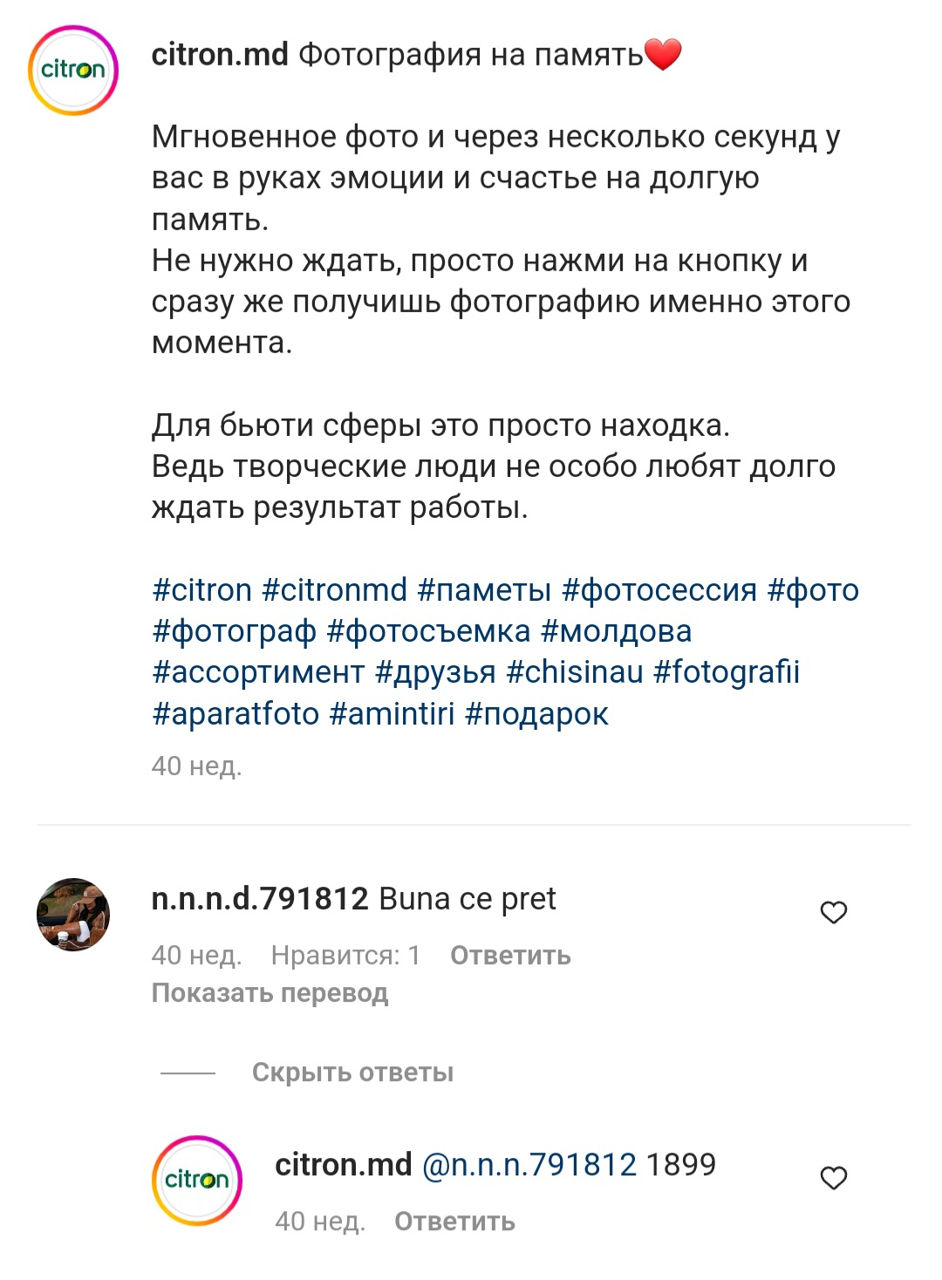Viewport: 942px width, 1280px height.
Task: Open the #citron hashtag
Action: pyautogui.click(x=201, y=590)
